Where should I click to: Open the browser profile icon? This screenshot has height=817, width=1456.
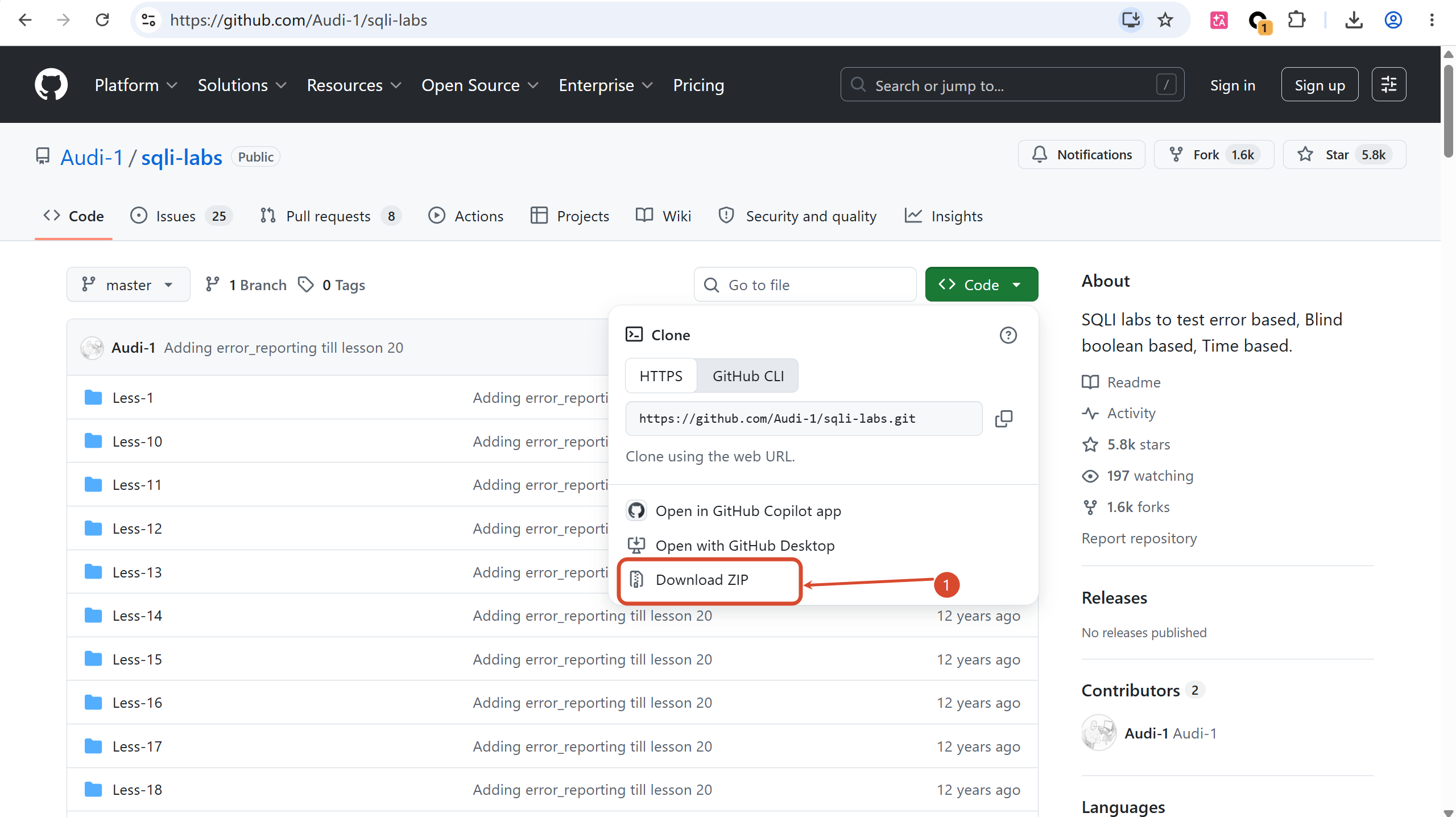click(x=1393, y=20)
